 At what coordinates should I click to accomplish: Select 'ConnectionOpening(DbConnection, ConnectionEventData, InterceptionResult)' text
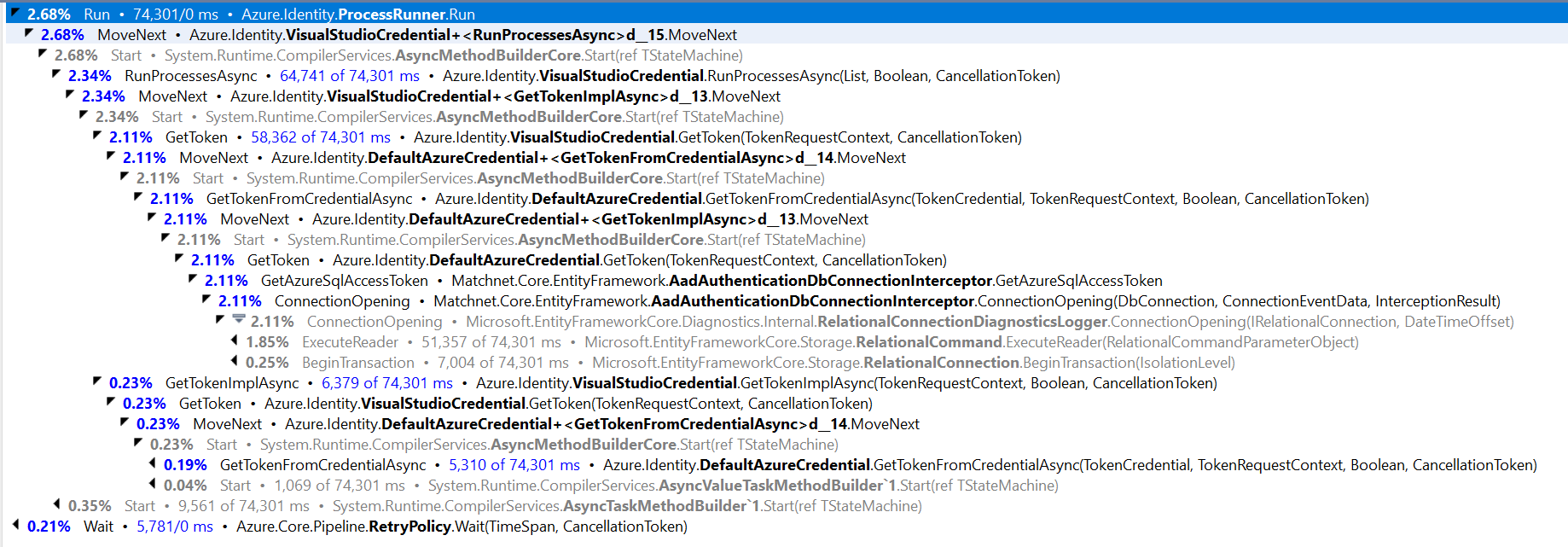coord(1240,301)
